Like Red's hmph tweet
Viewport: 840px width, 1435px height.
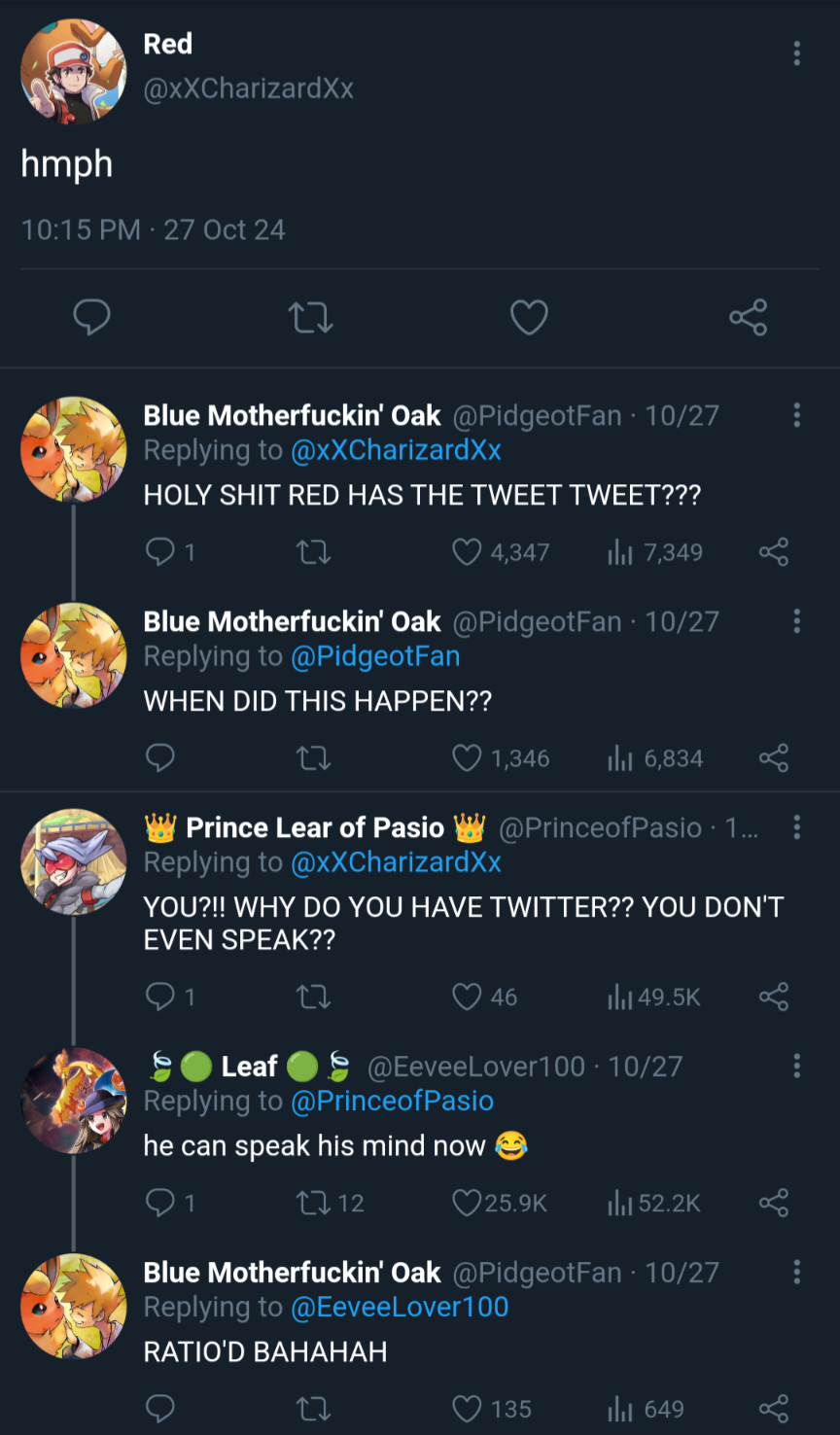(529, 317)
